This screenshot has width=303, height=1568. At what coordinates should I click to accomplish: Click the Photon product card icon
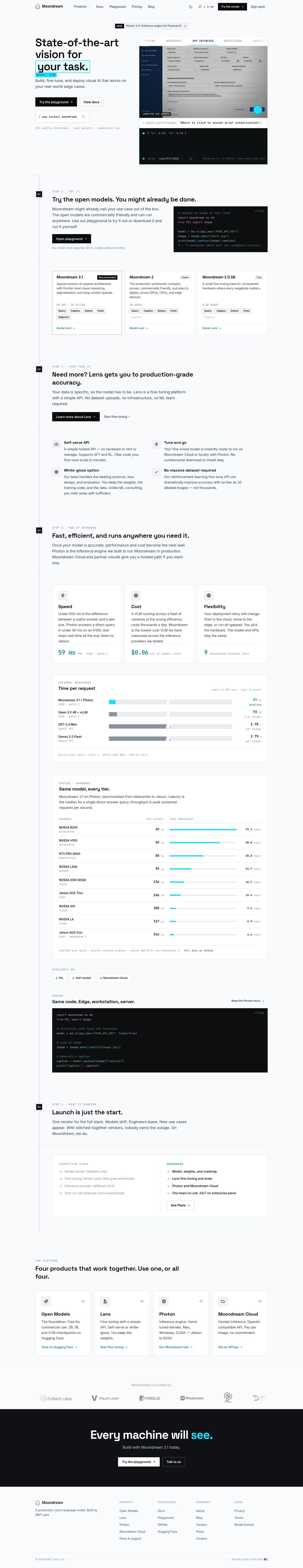click(x=164, y=1301)
